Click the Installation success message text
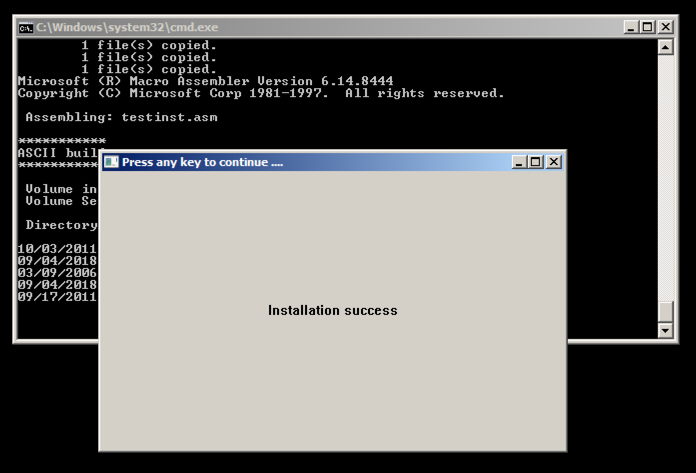The image size is (696, 473). click(332, 311)
